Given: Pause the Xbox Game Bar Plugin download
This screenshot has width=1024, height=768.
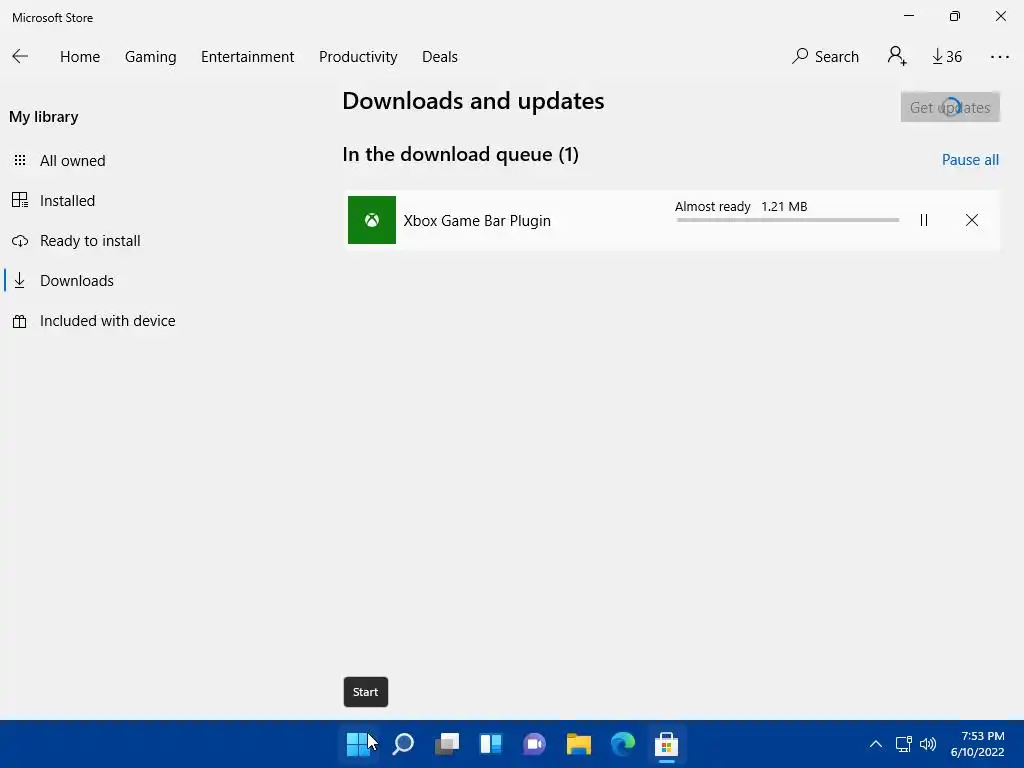Looking at the screenshot, I should (x=923, y=220).
